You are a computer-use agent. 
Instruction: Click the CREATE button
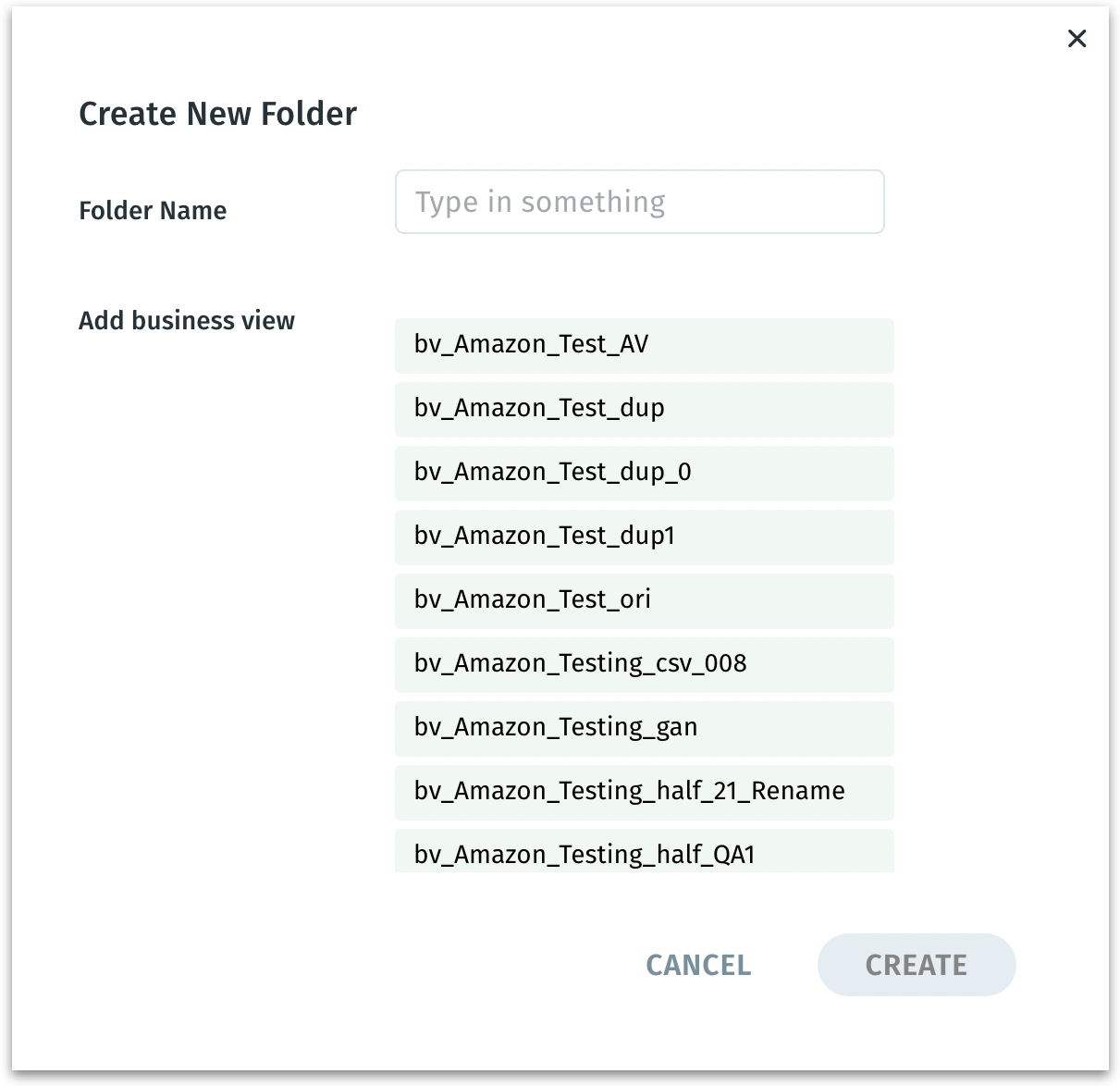tap(916, 965)
